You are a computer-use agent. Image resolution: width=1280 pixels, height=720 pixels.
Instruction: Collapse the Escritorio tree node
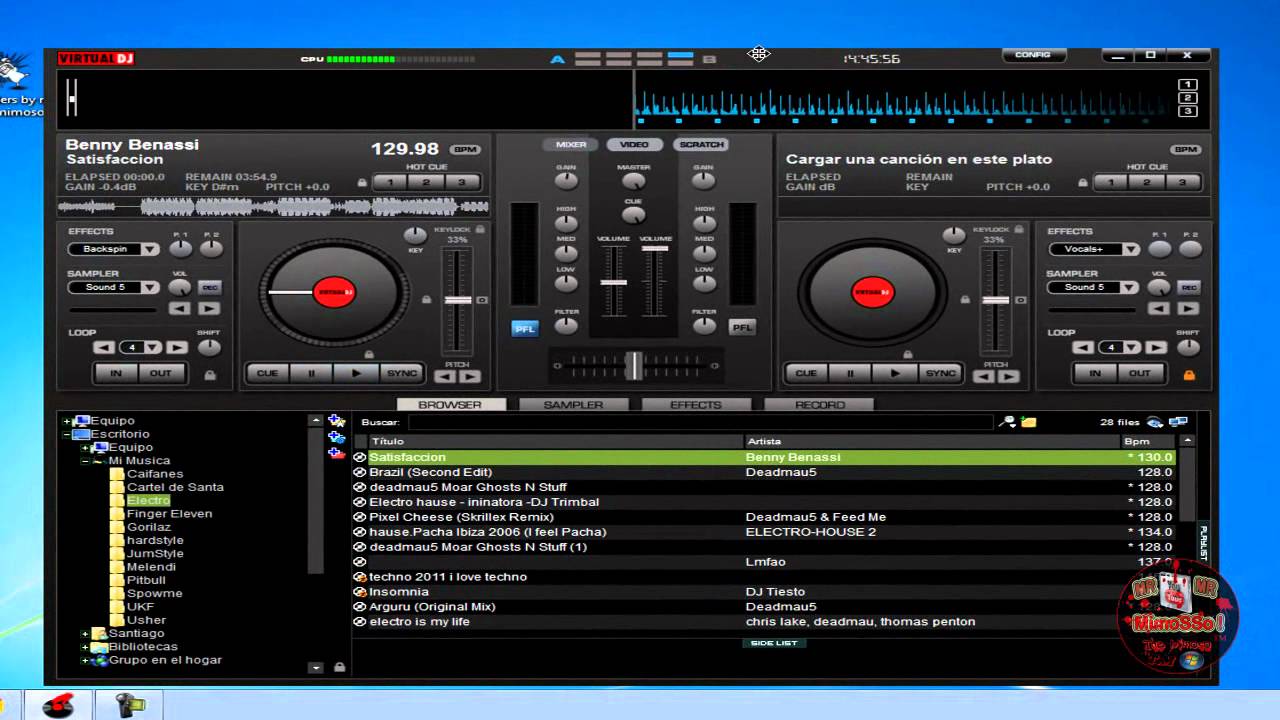pyautogui.click(x=67, y=434)
